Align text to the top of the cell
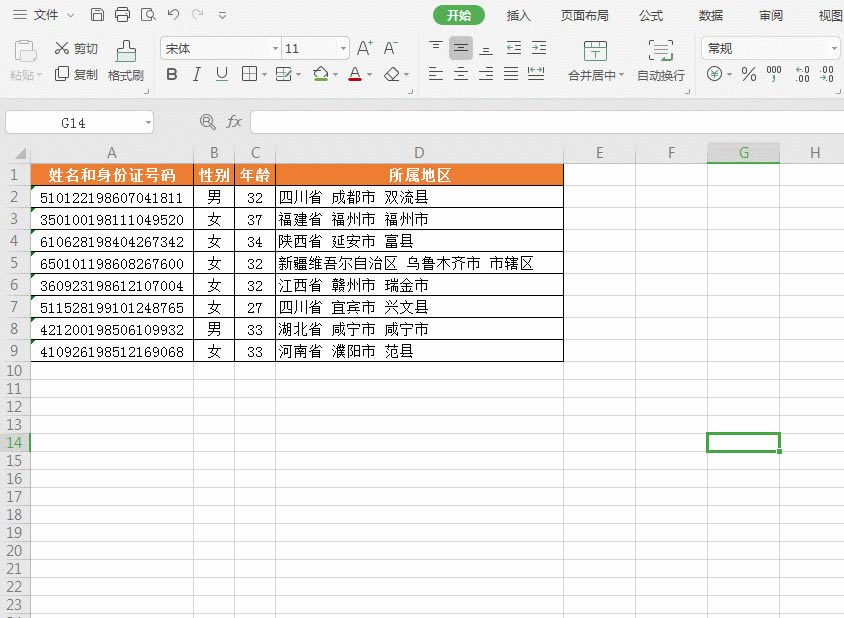The height and width of the screenshot is (618, 844). coord(435,48)
